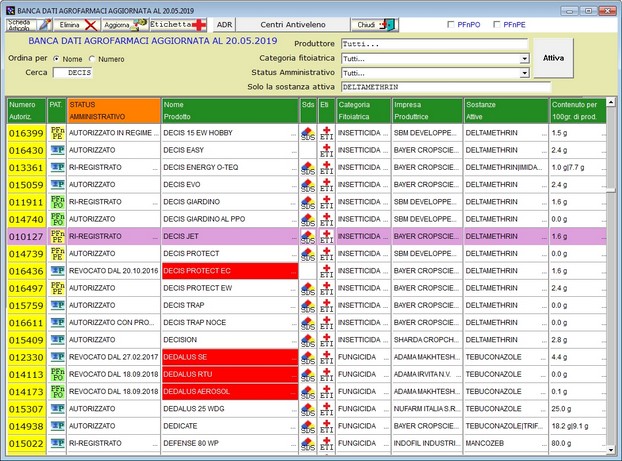Expand status ellipsis for DEFENSE 80 WP
Image resolution: width=622 pixels, height=461 pixels.
155,445
